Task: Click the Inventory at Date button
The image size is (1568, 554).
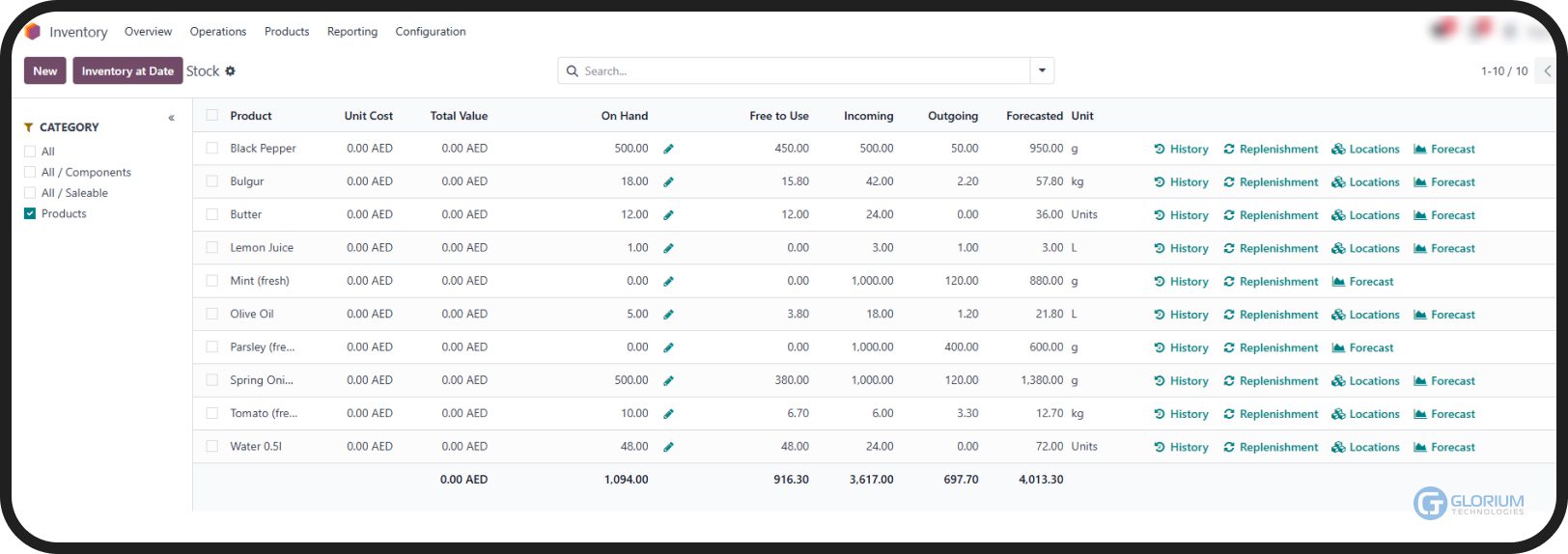Action: pos(127,71)
